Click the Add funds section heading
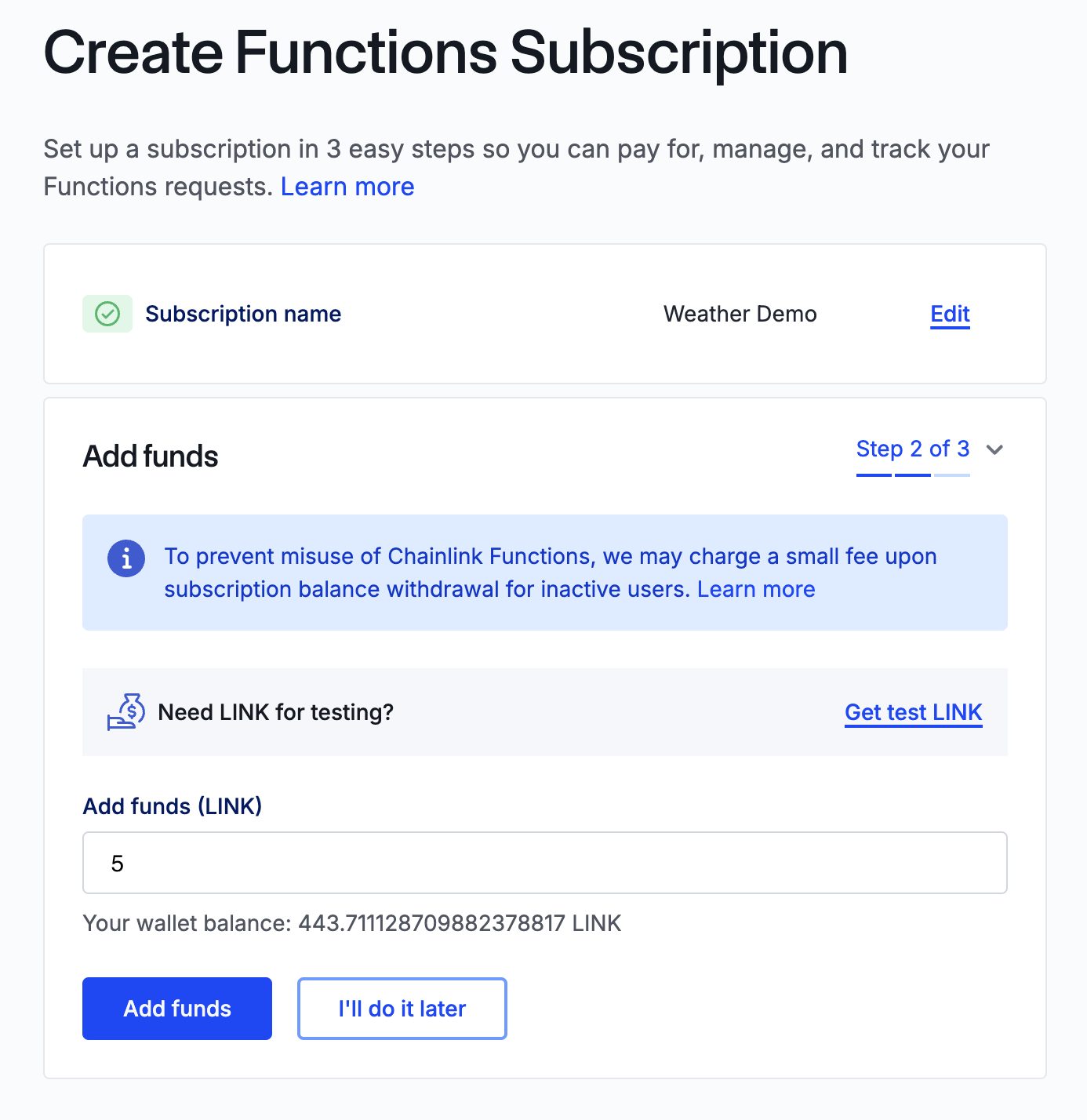 (x=151, y=456)
